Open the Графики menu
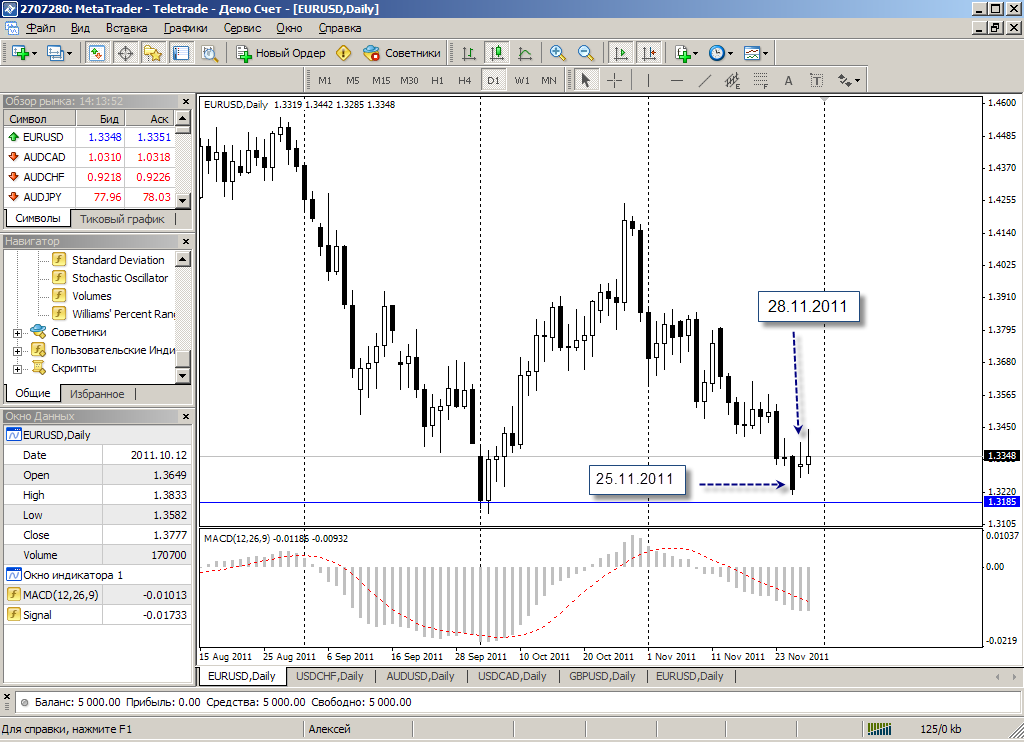 coord(186,28)
